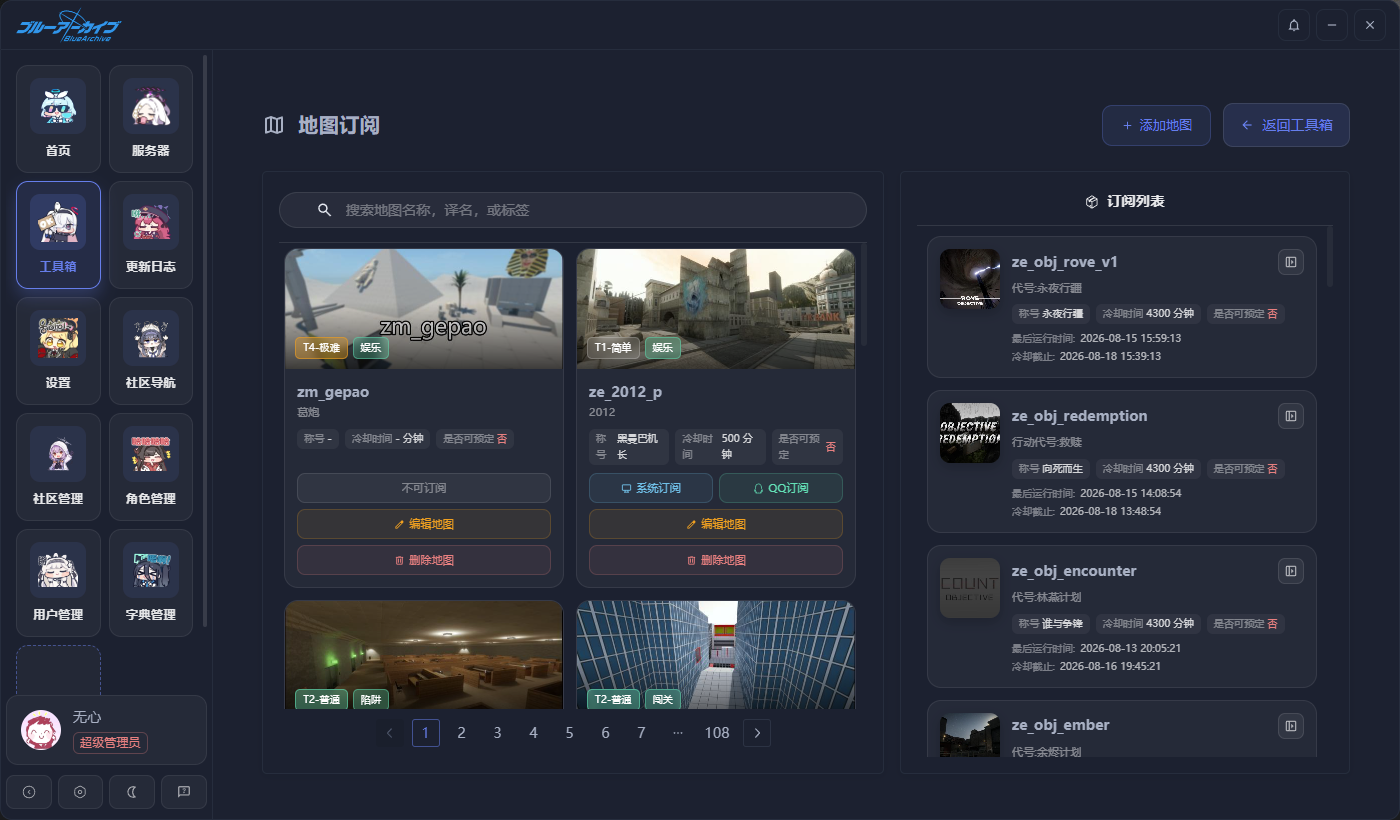1400x820 pixels.
Task: Click the 添加地图 button
Action: tap(1156, 125)
